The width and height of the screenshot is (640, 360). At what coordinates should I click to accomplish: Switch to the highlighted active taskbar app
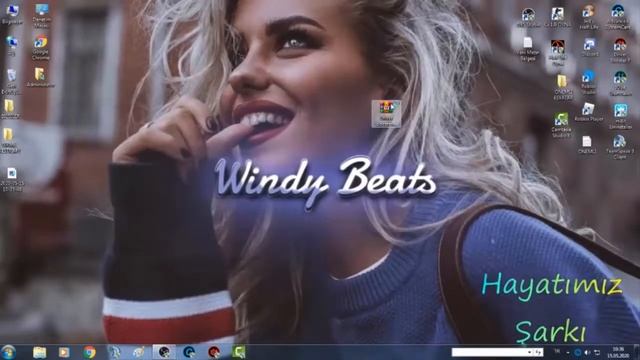pyautogui.click(x=164, y=352)
